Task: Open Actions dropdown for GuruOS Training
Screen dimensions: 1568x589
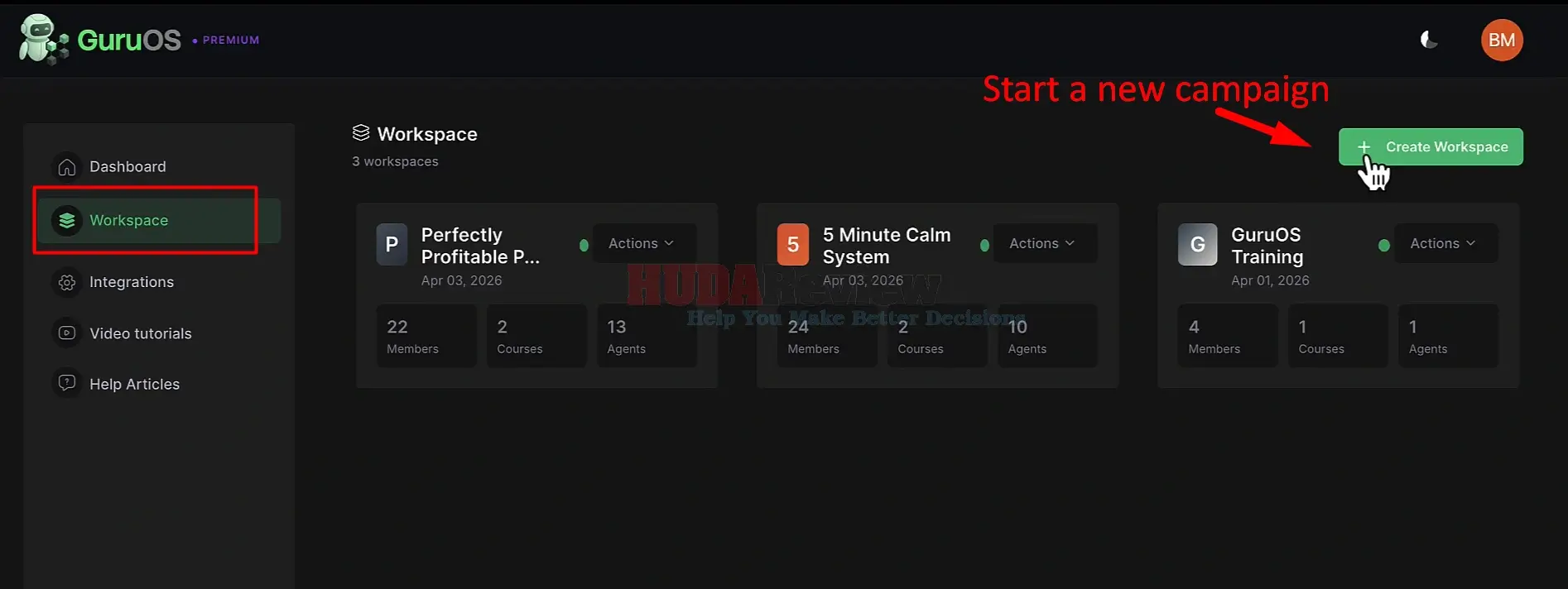Action: coord(1445,243)
